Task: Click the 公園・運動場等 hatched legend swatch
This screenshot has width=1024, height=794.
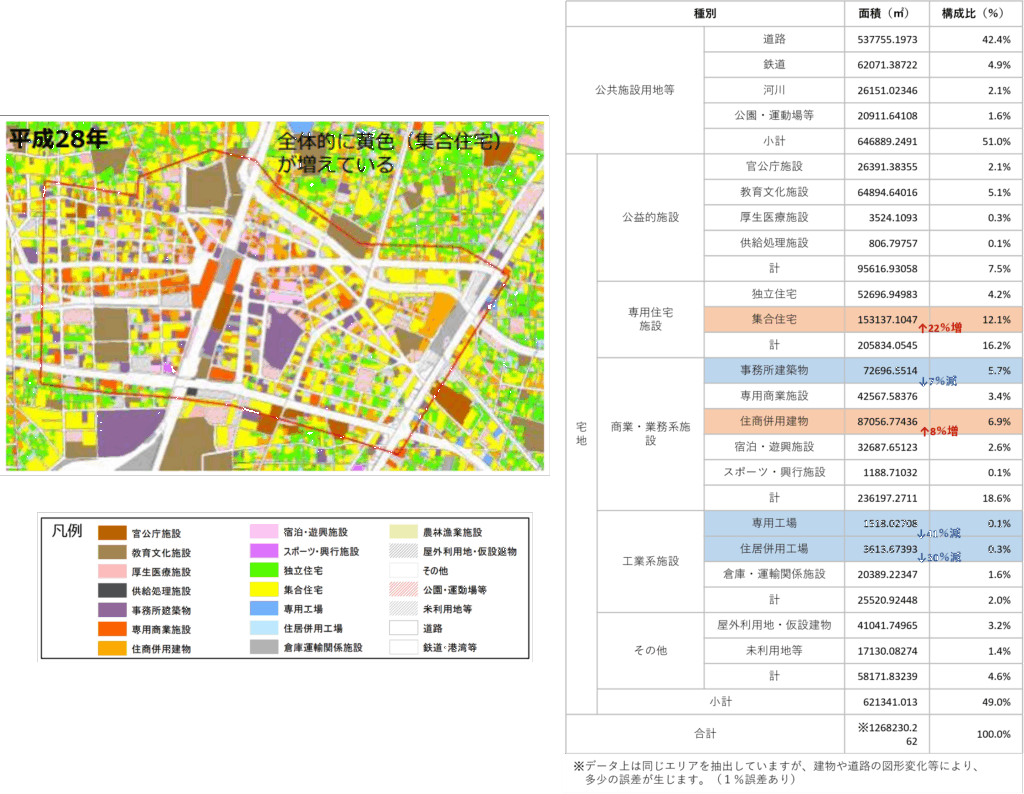Action: (404, 590)
